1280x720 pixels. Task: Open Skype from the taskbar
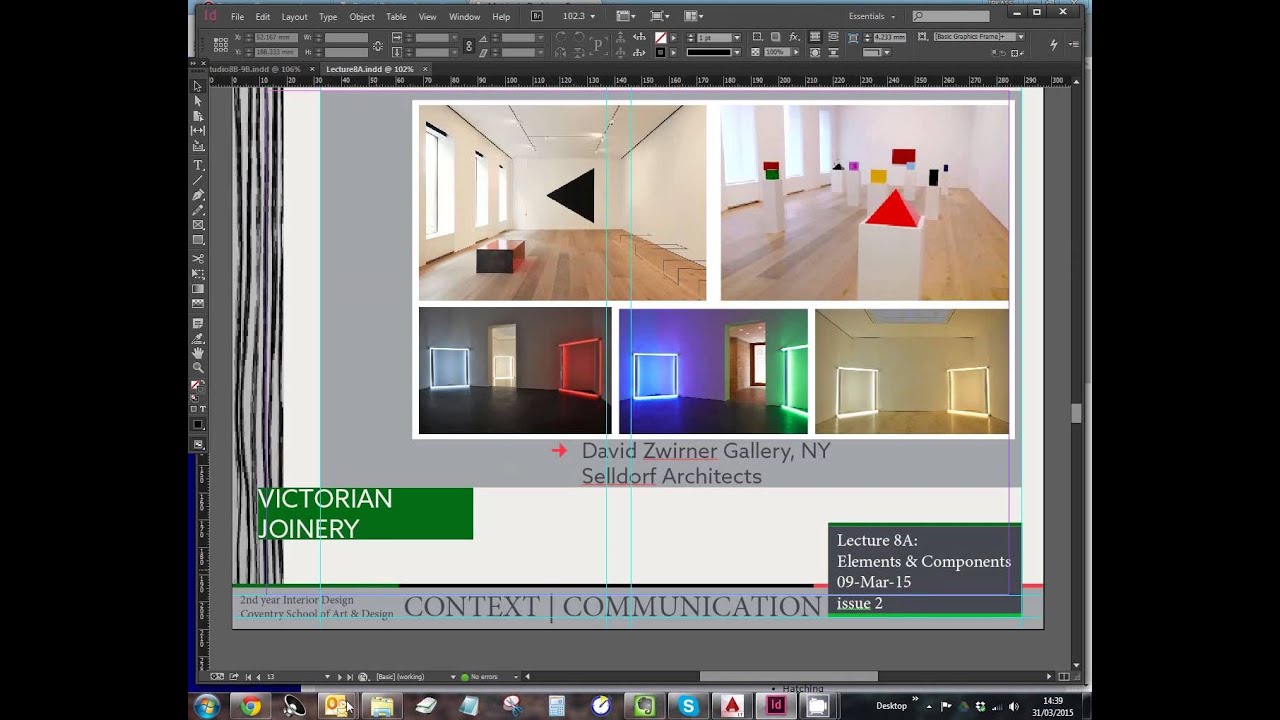(x=688, y=706)
